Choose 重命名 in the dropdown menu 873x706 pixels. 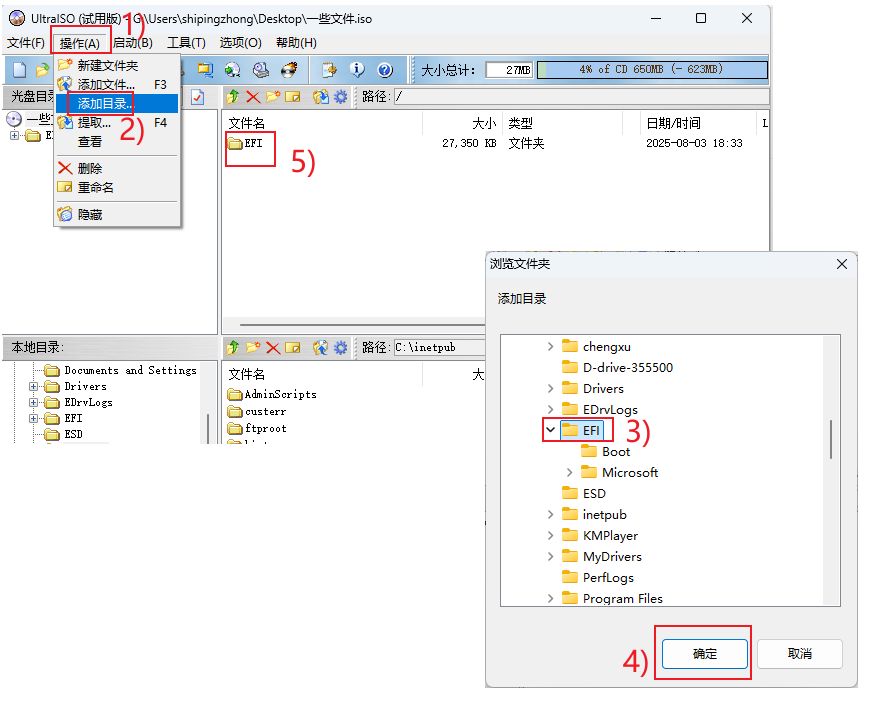(96, 187)
